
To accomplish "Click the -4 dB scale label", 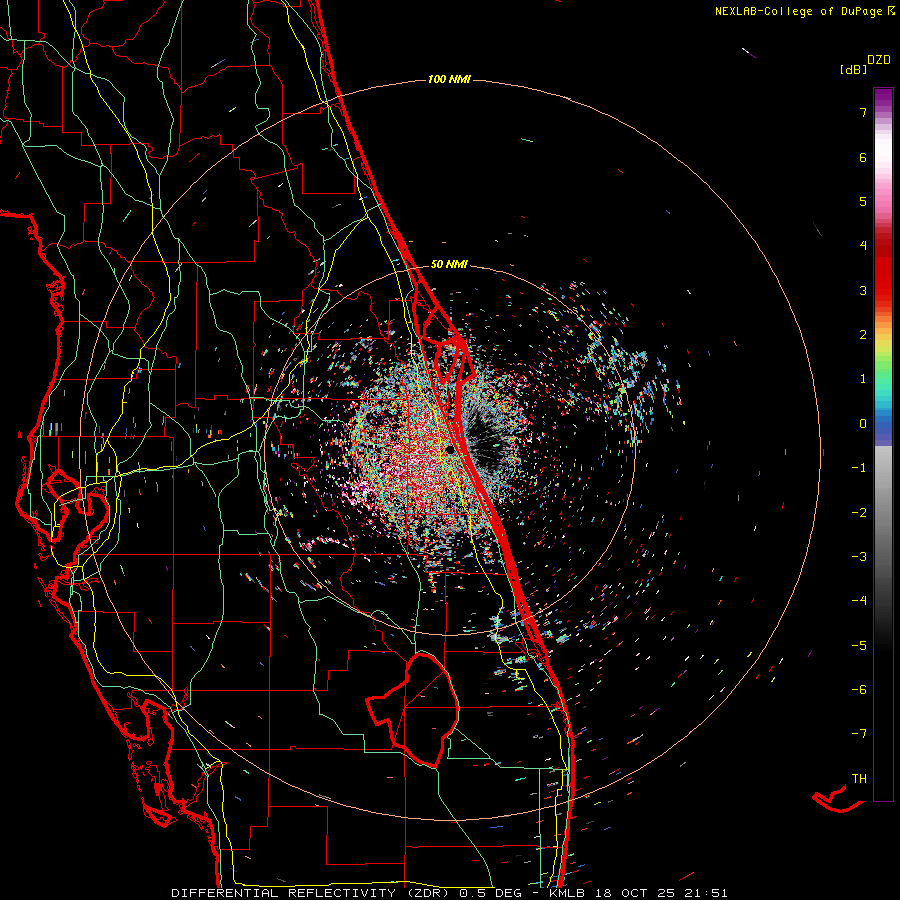I will coord(859,601).
